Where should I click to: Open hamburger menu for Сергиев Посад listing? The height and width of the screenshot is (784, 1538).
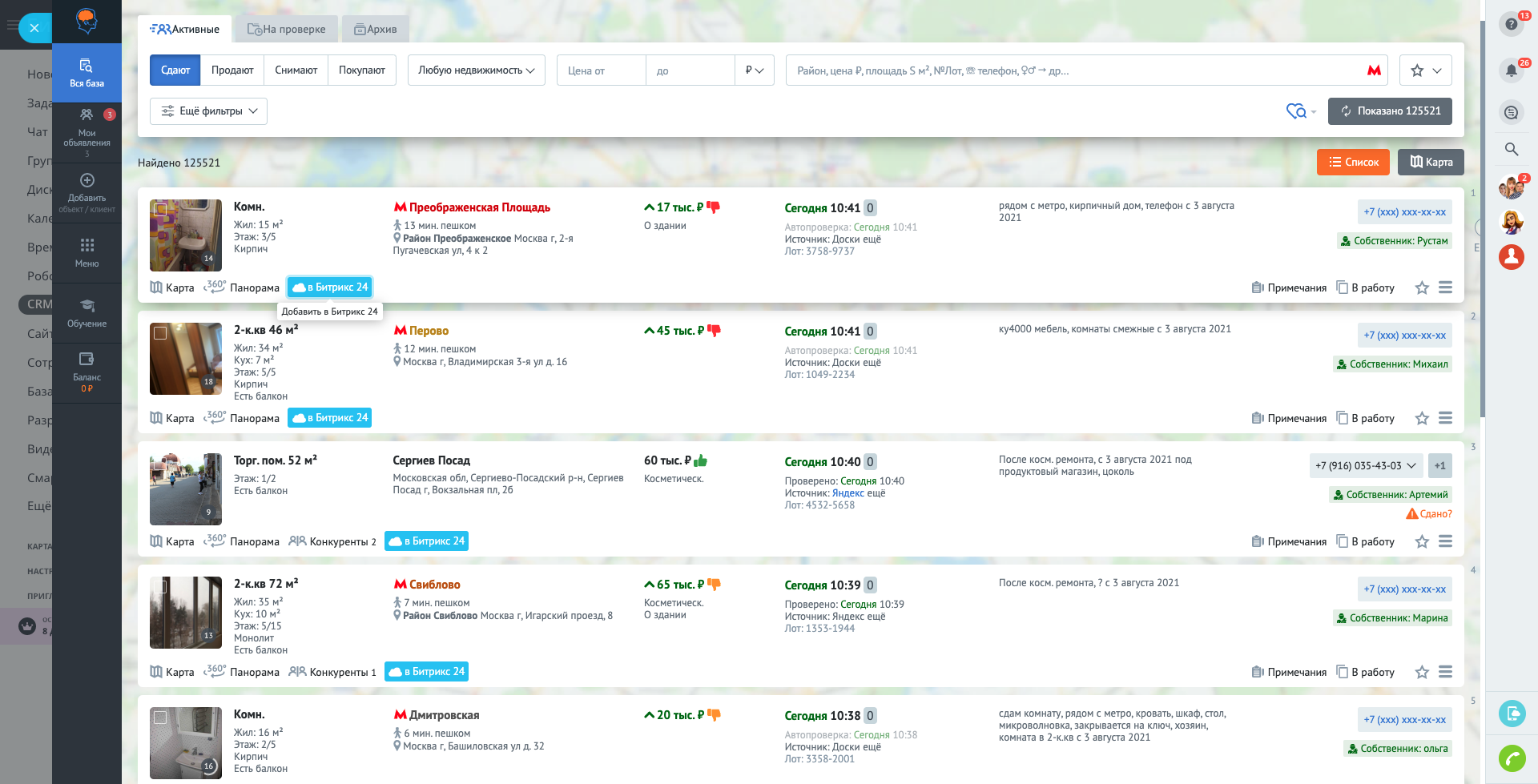coord(1445,541)
